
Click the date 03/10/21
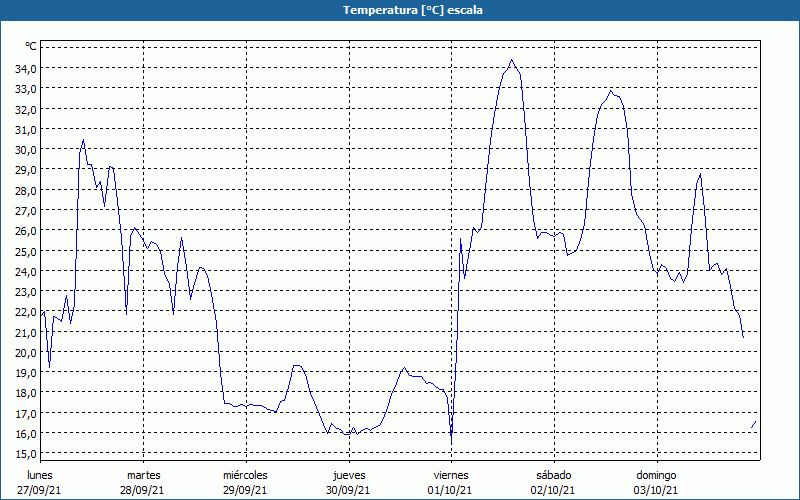coord(656,490)
